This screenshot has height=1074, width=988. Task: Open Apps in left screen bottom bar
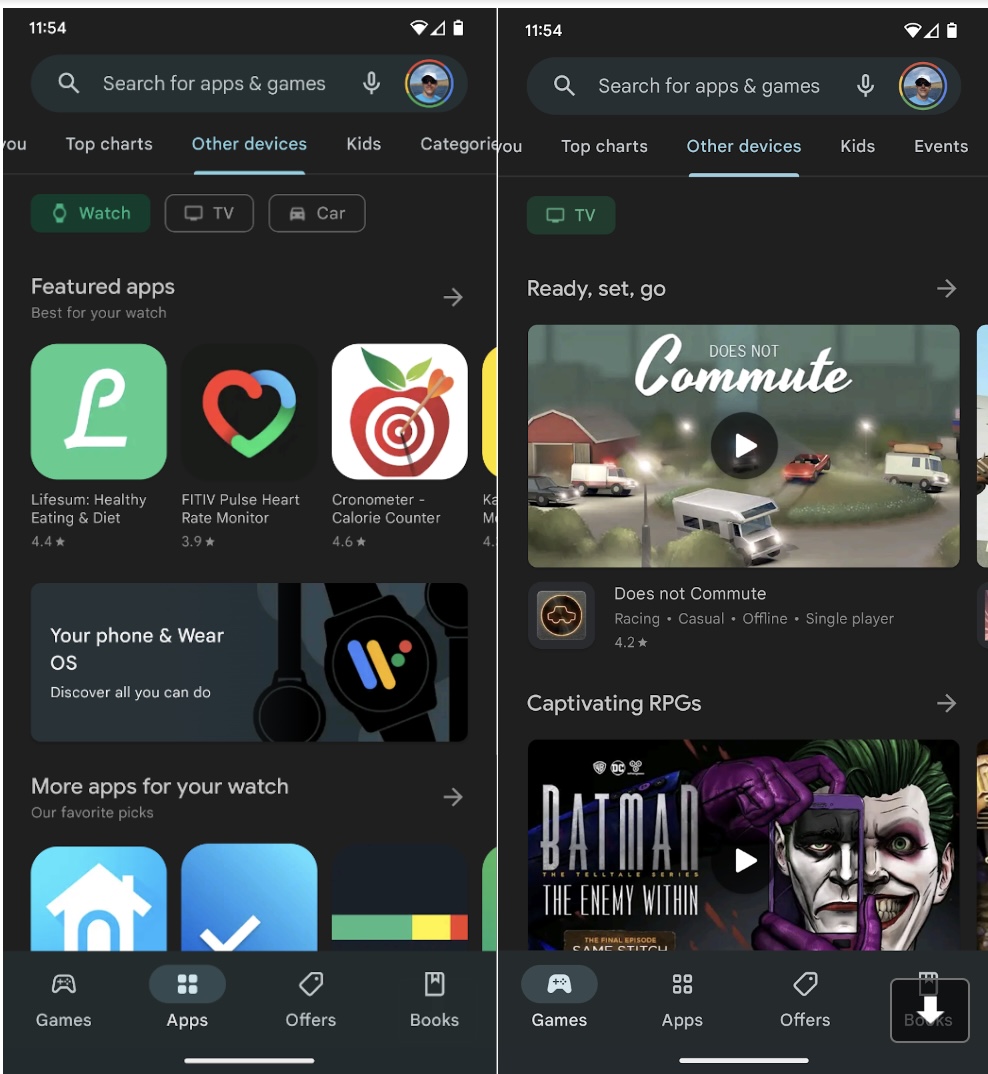click(x=187, y=1000)
